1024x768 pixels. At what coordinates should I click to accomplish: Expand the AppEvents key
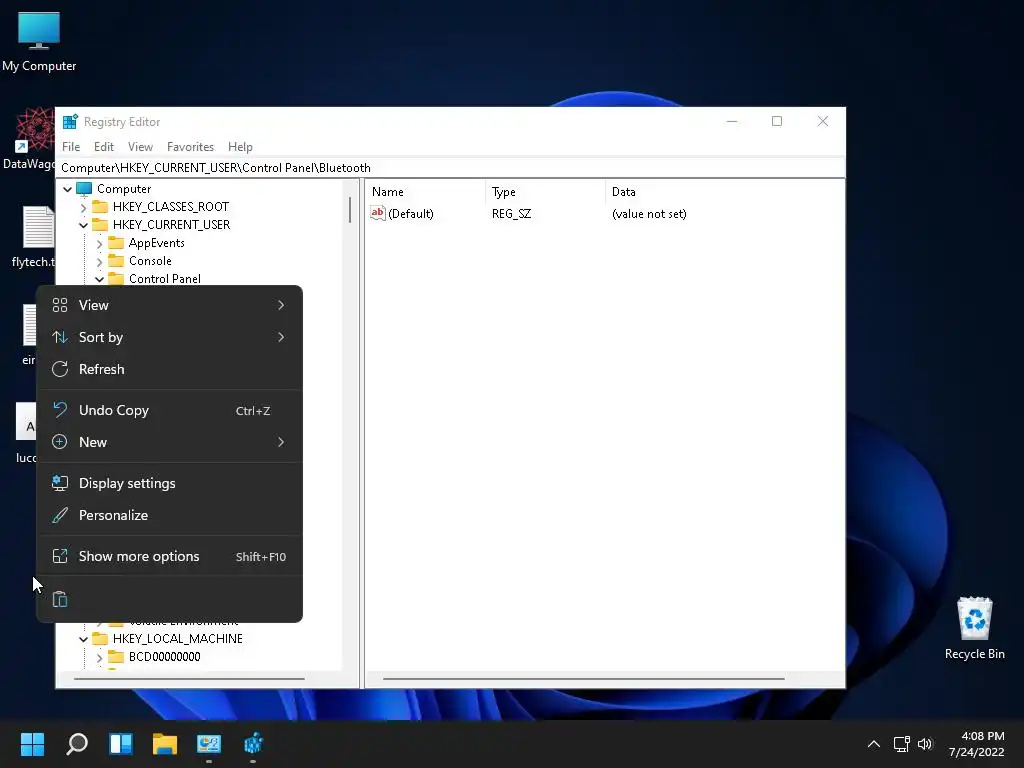99,243
